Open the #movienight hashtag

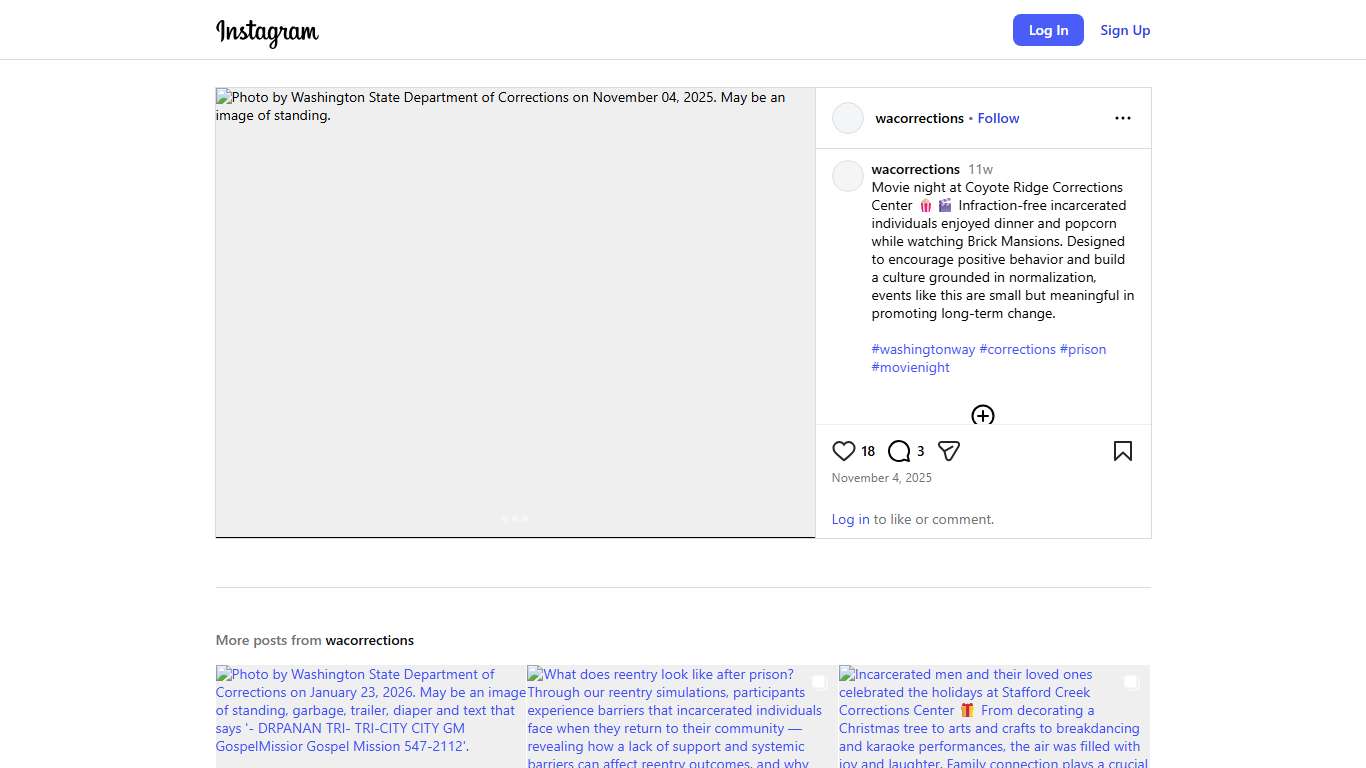pos(910,367)
